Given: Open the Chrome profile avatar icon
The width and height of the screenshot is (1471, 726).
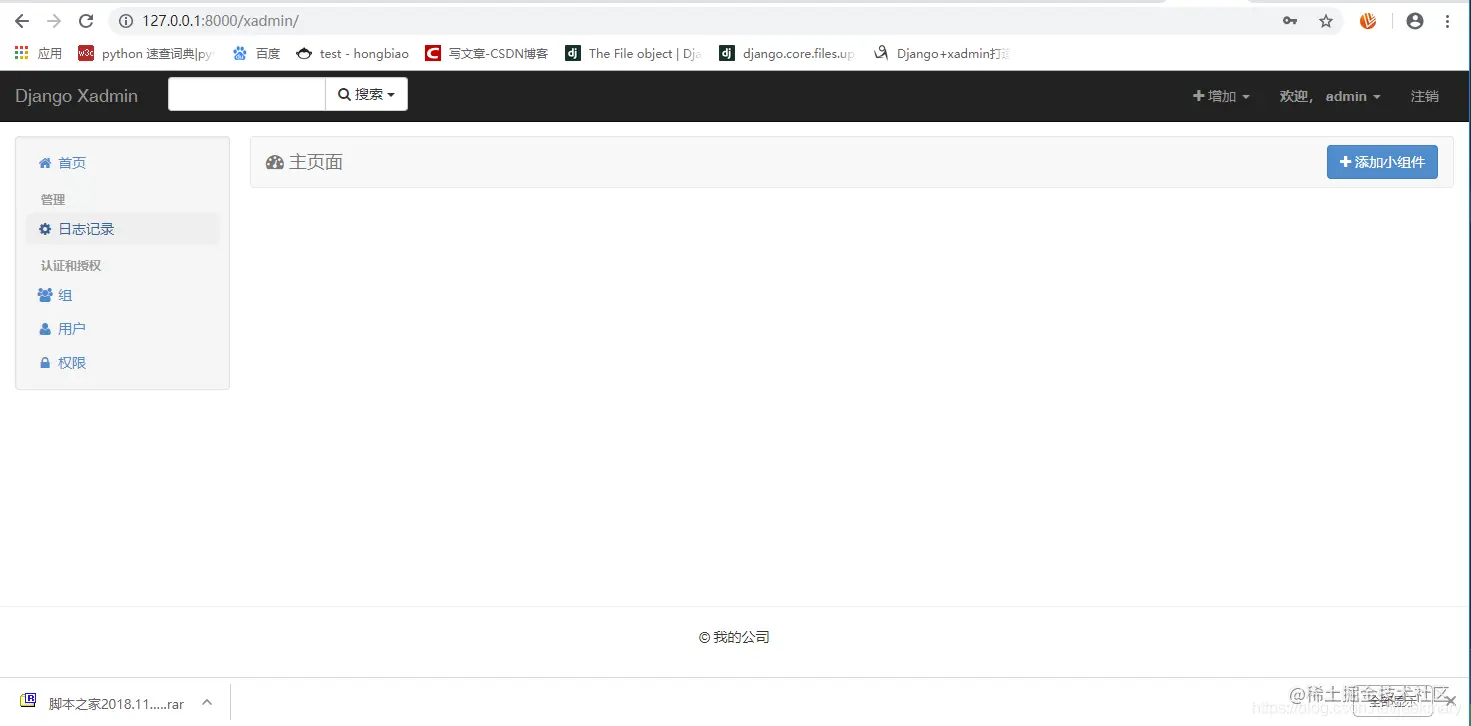Looking at the screenshot, I should pyautogui.click(x=1414, y=21).
